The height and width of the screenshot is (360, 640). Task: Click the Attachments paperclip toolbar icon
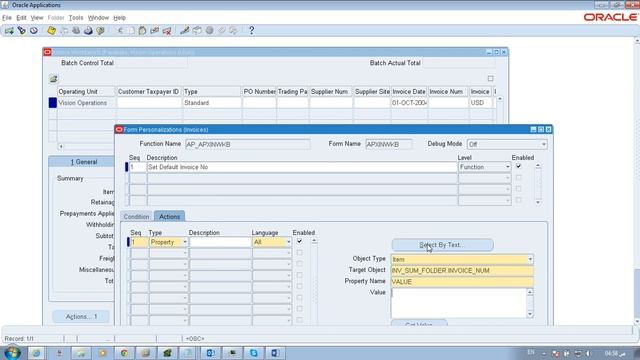[x=222, y=31]
